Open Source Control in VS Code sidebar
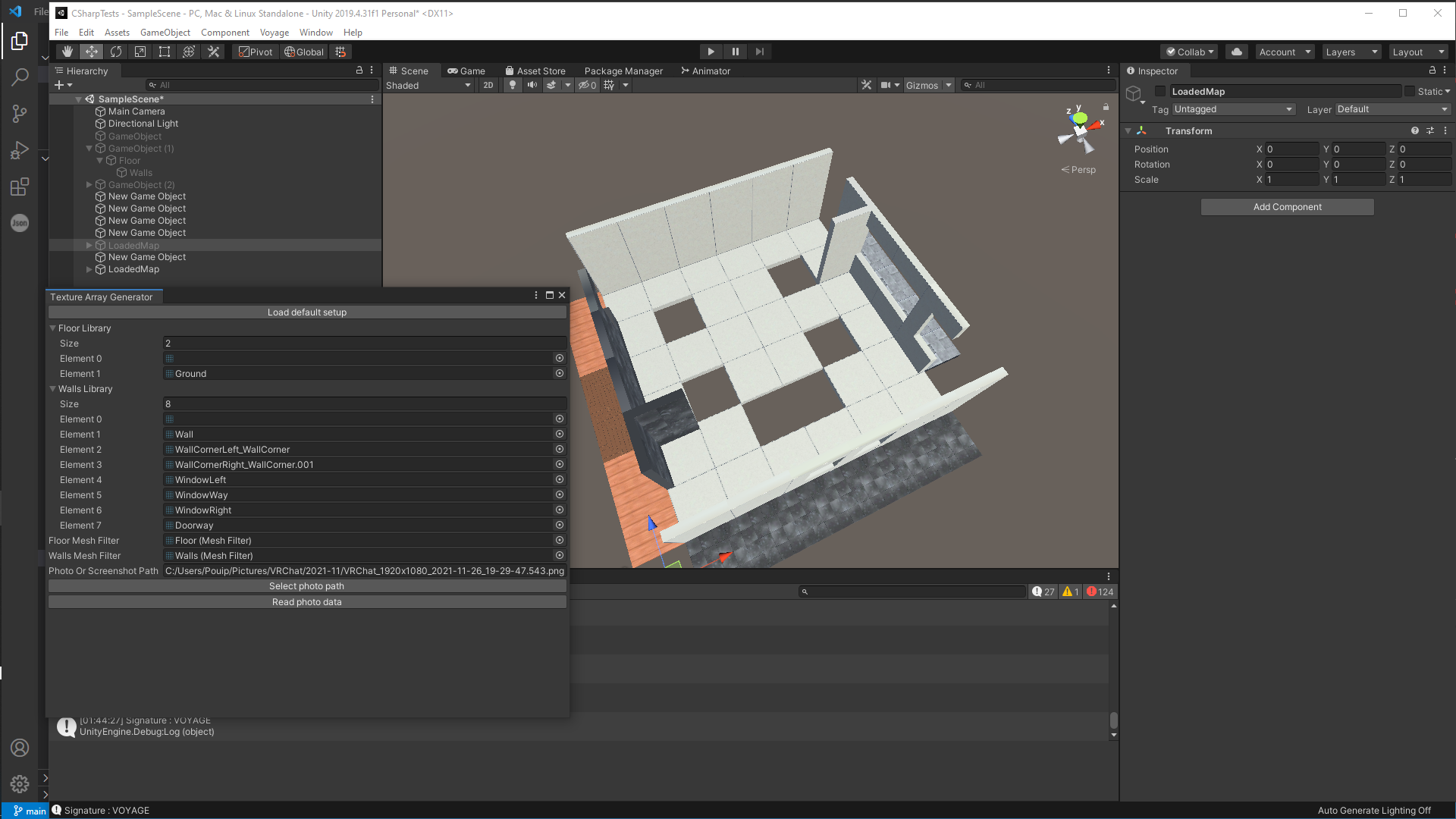This screenshot has width=1456, height=819. (20, 113)
